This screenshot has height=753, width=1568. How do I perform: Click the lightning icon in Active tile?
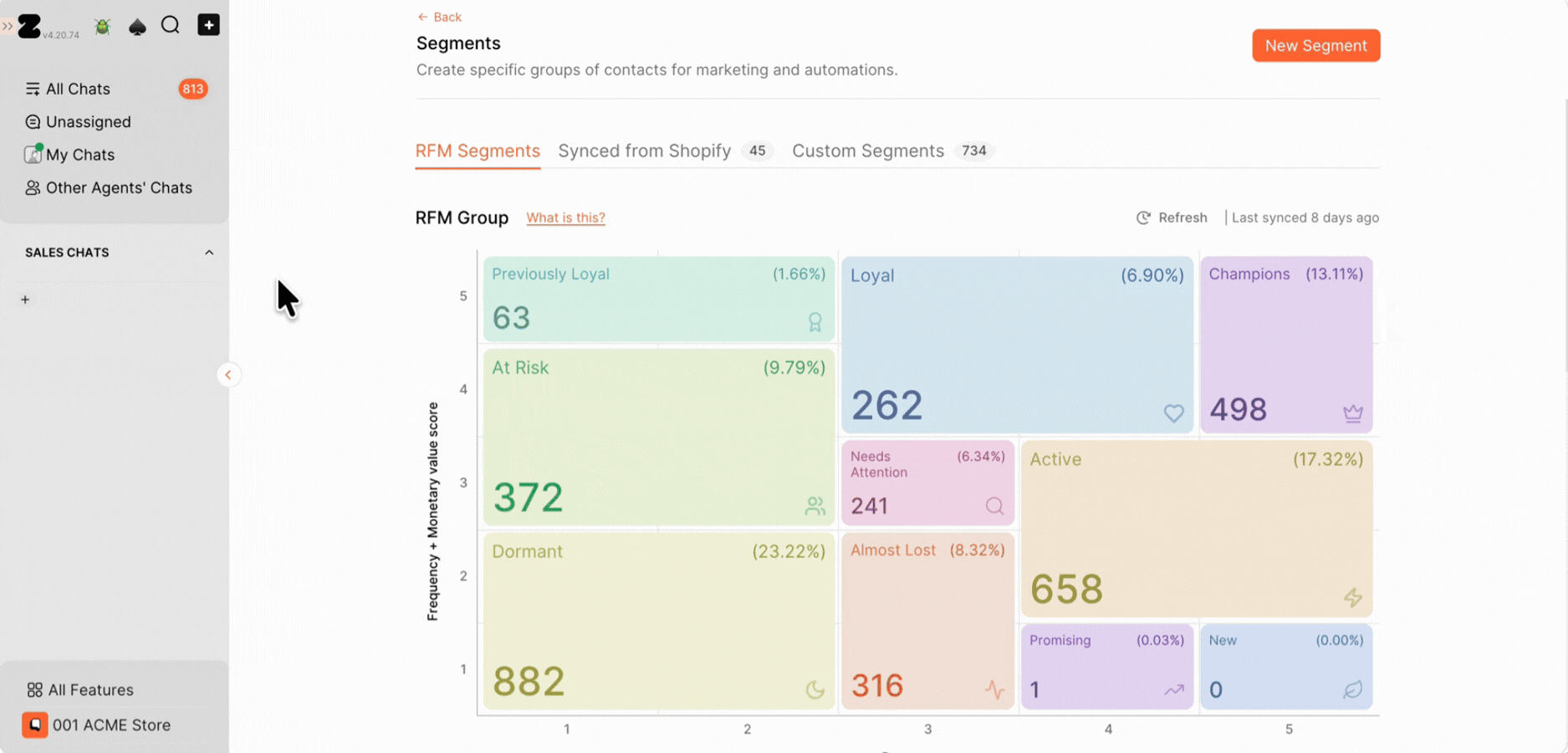(x=1352, y=597)
